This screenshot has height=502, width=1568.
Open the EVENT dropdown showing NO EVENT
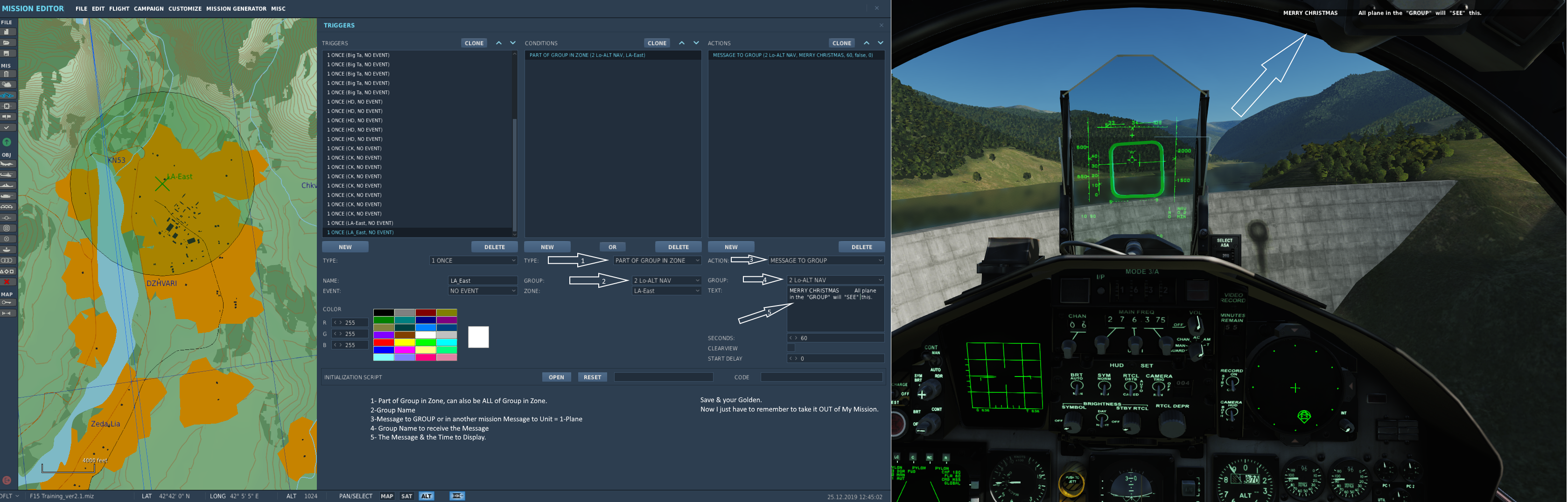[483, 291]
